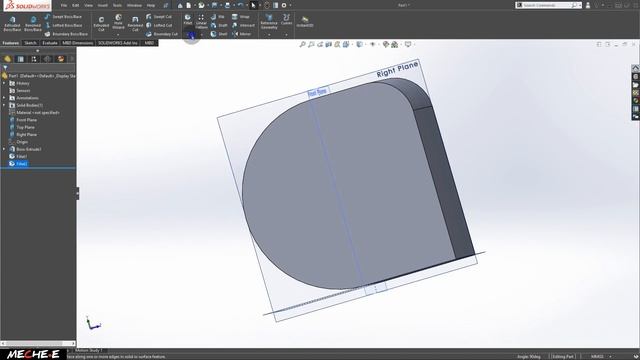Select the Wrap feature tool
Screen dimensions: 640x360
point(240,17)
